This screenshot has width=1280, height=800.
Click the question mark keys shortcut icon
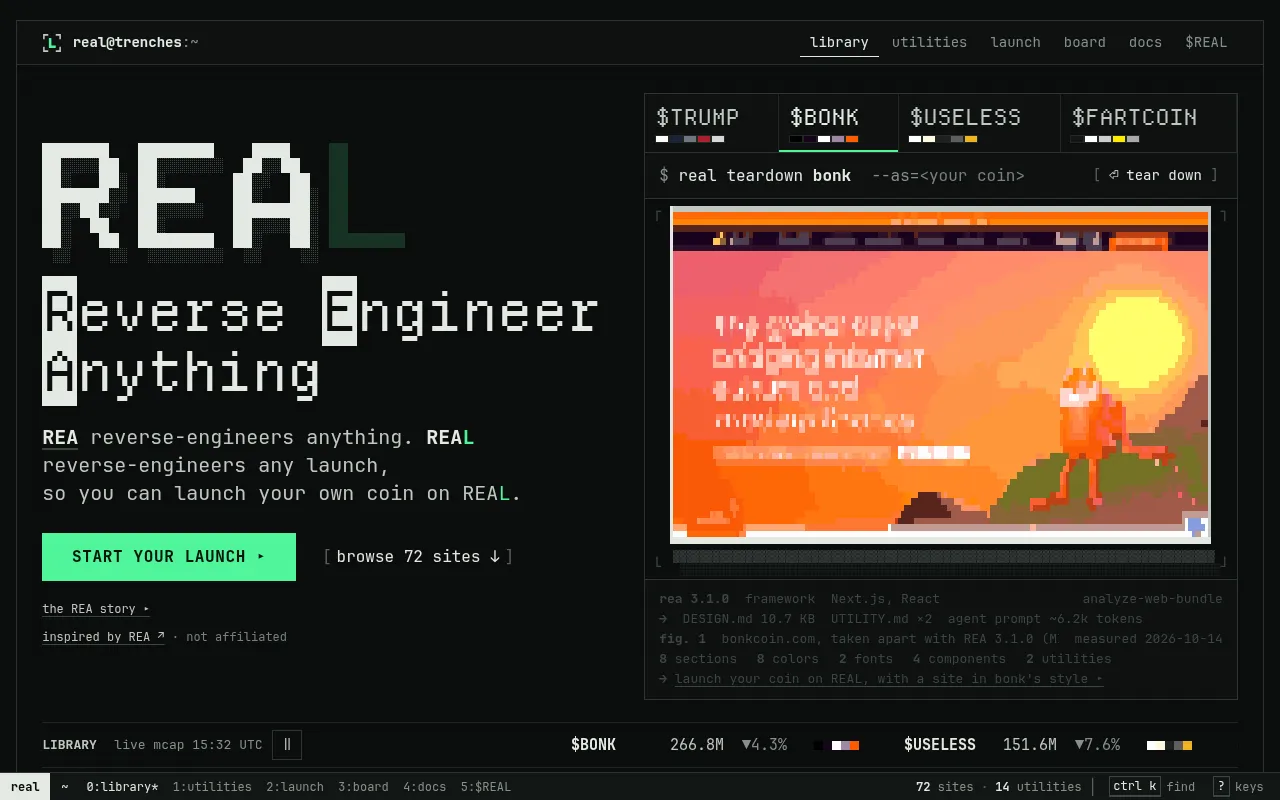(1221, 787)
